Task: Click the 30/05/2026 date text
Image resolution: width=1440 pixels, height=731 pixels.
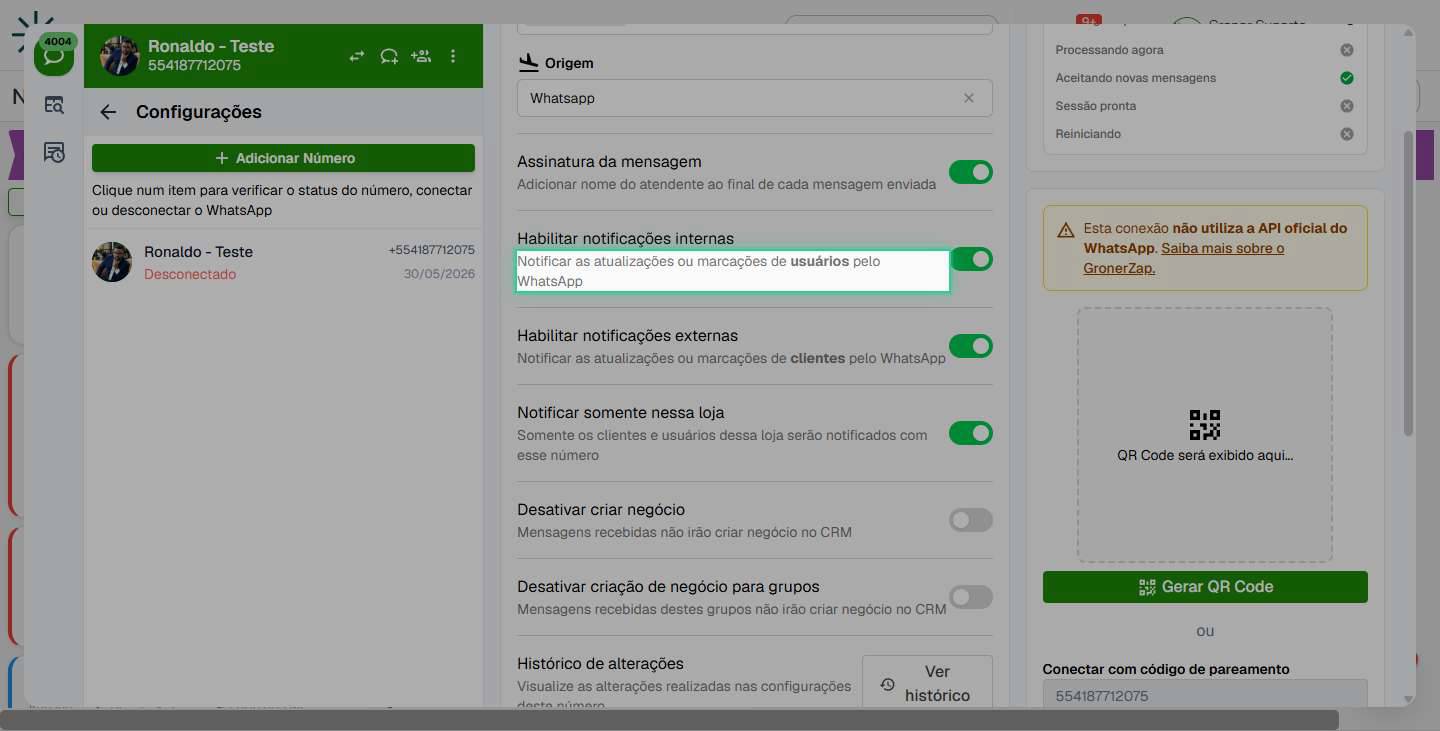Action: pos(439,274)
